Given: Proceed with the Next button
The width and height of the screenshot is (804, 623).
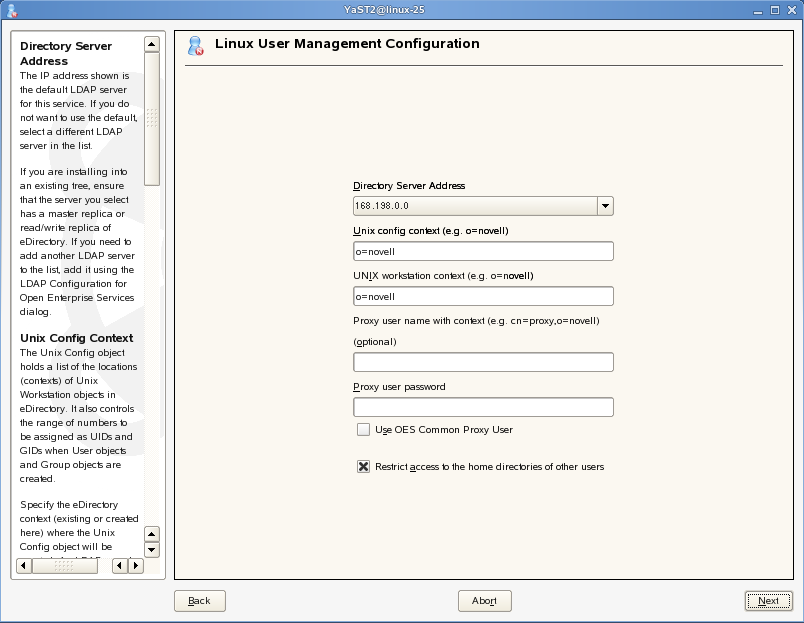Looking at the screenshot, I should tap(768, 600).
